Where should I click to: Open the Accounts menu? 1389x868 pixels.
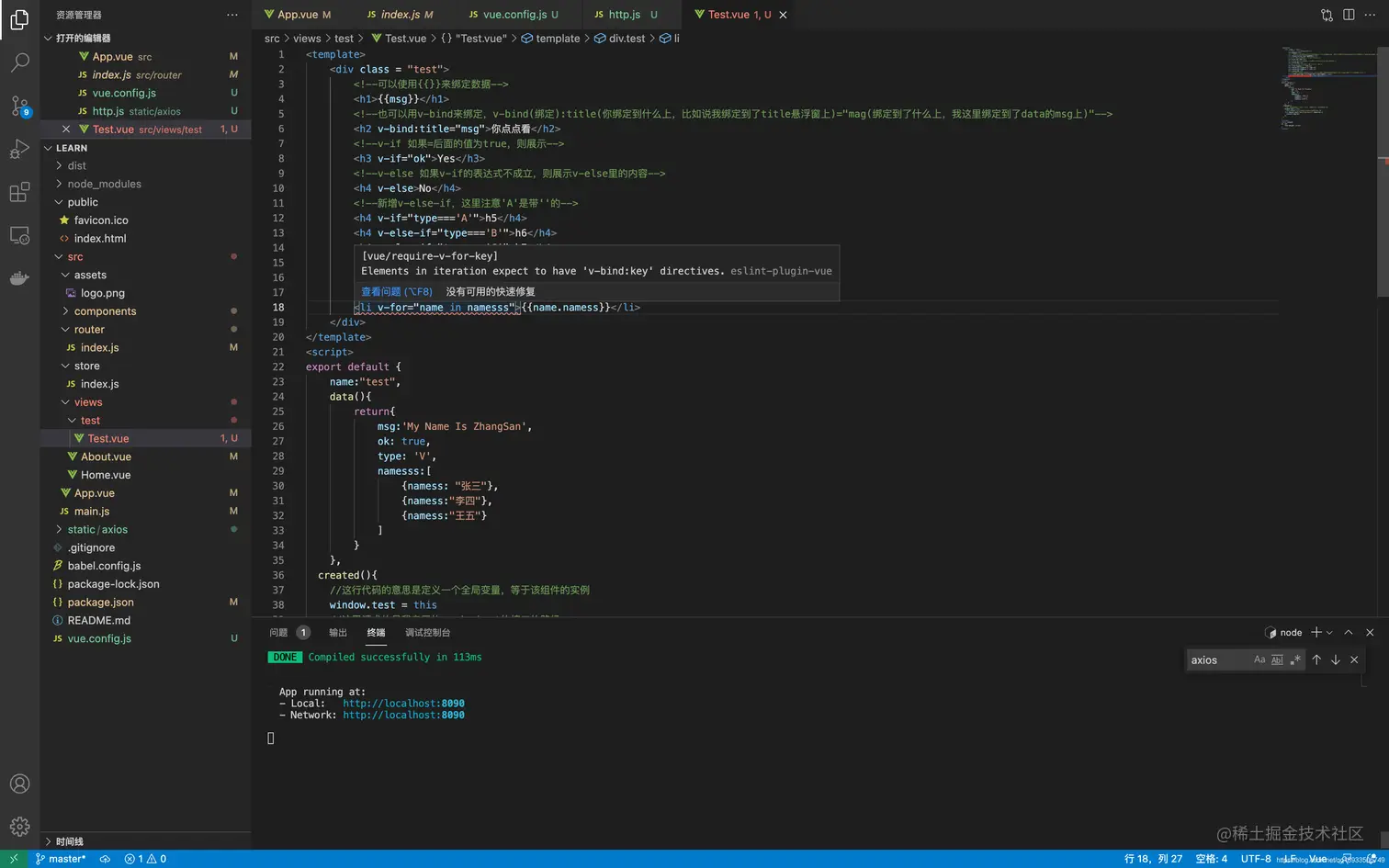(x=19, y=783)
